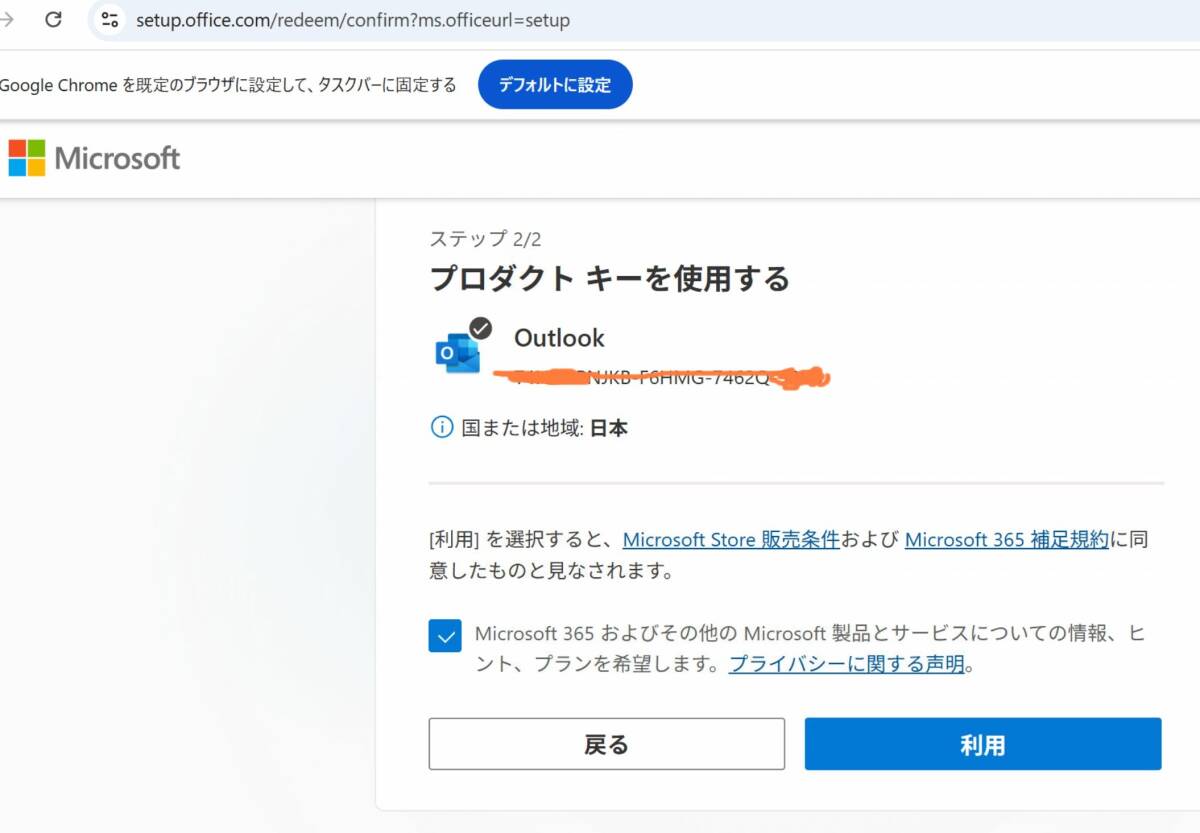Click the 利用 button
The width and height of the screenshot is (1200, 833).
coord(983,744)
